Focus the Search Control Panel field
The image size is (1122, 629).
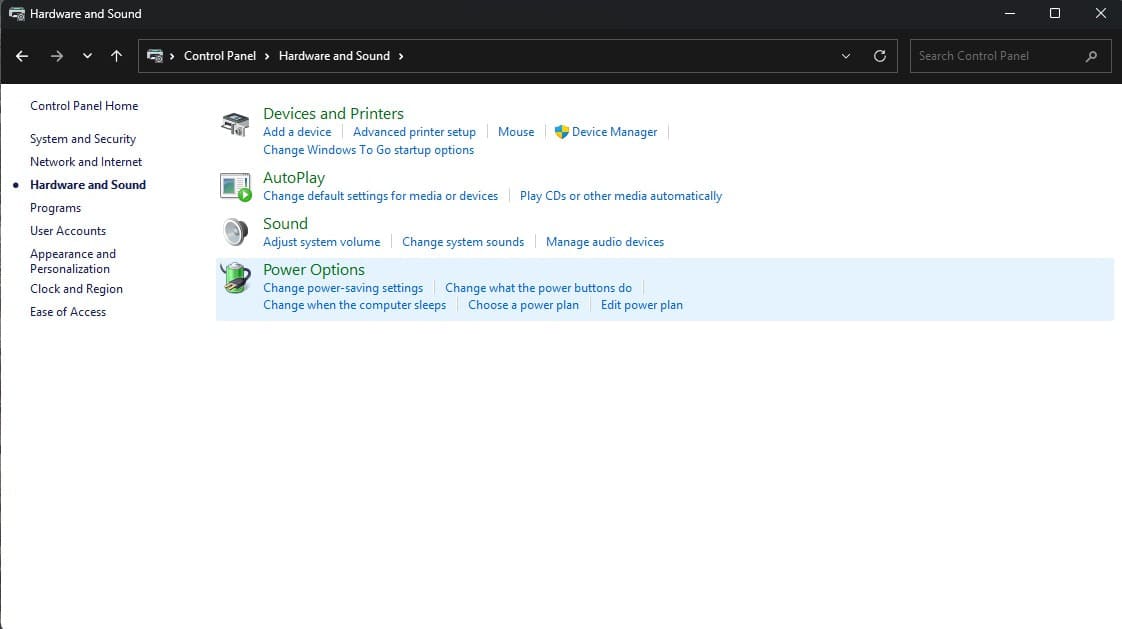[x=1010, y=56]
